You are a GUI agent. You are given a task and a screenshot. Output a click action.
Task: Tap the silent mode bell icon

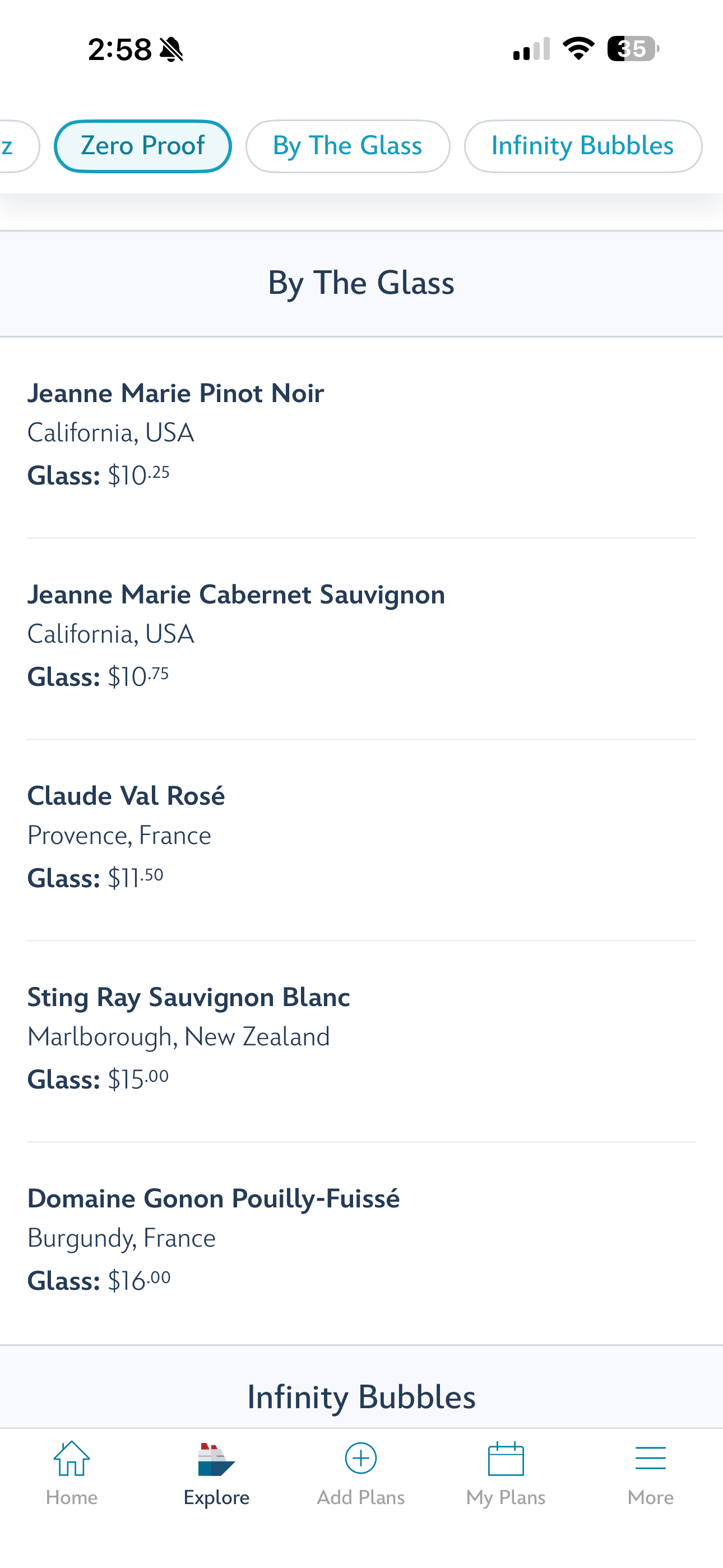point(172,50)
